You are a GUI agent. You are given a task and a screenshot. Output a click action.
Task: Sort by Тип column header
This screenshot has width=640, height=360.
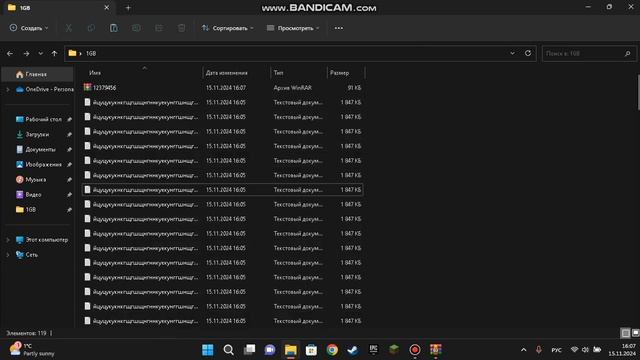click(x=278, y=73)
